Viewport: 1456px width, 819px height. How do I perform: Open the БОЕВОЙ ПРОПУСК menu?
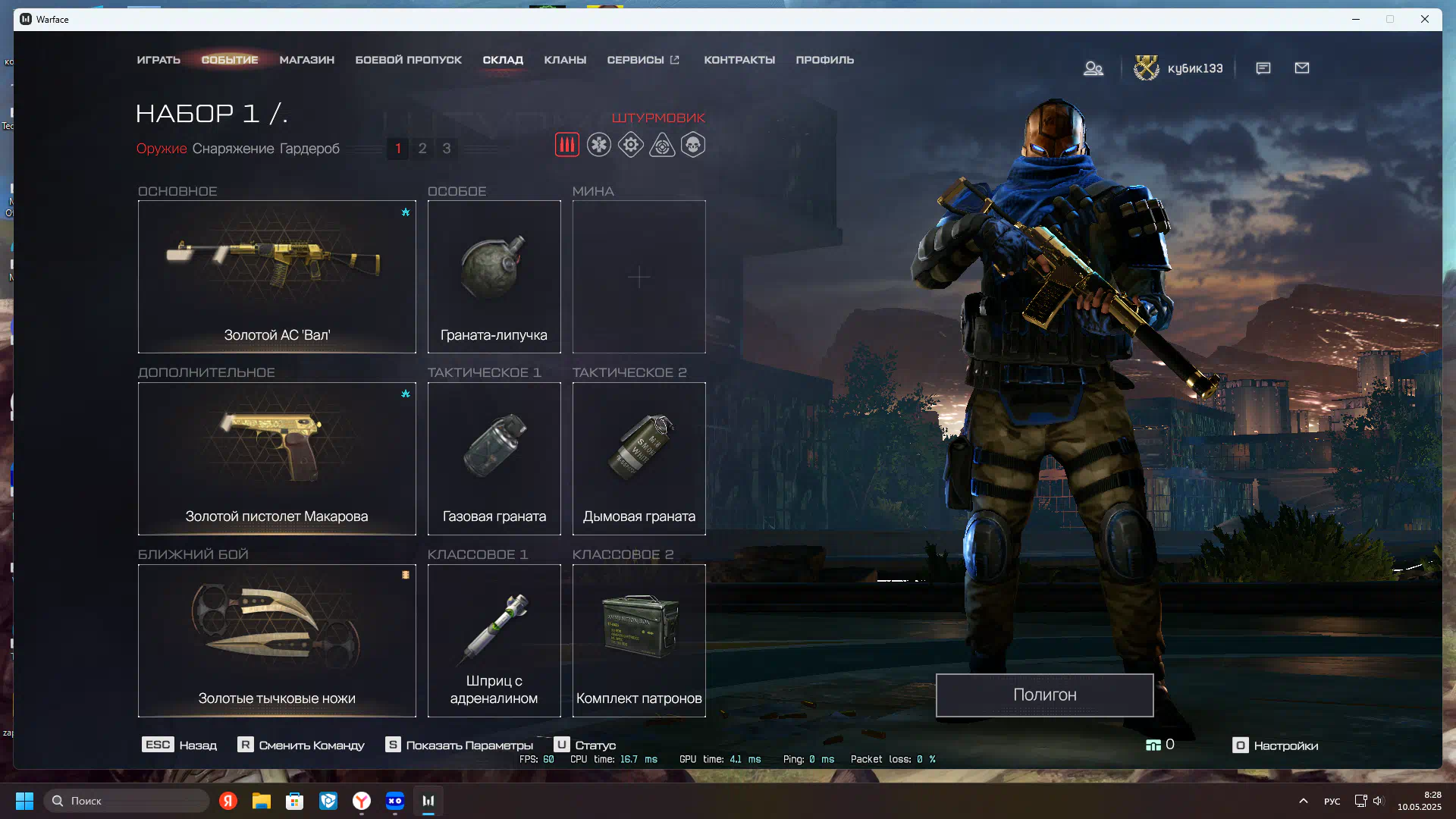pyautogui.click(x=409, y=60)
